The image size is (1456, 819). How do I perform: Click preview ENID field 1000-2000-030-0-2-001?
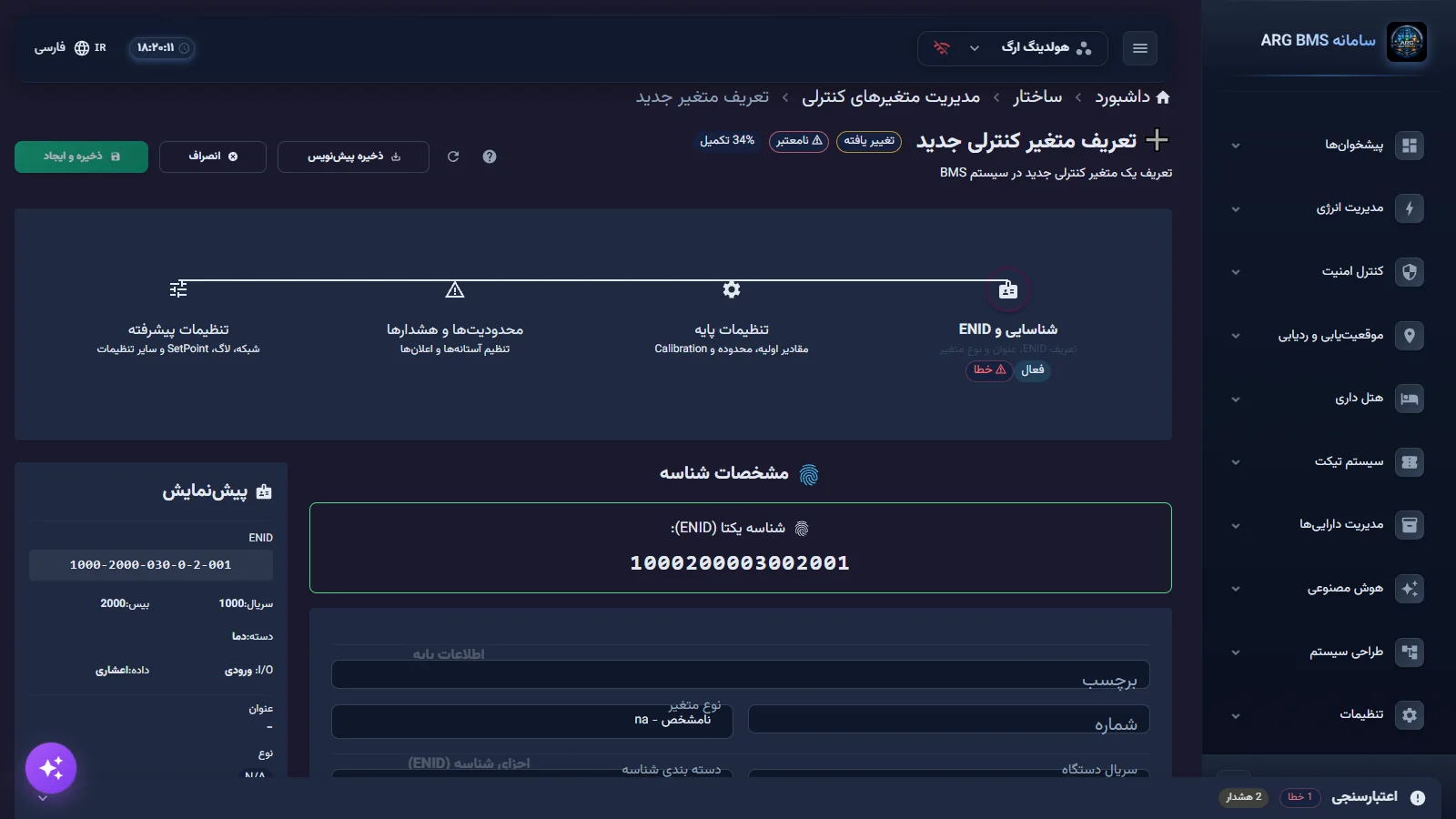(151, 565)
